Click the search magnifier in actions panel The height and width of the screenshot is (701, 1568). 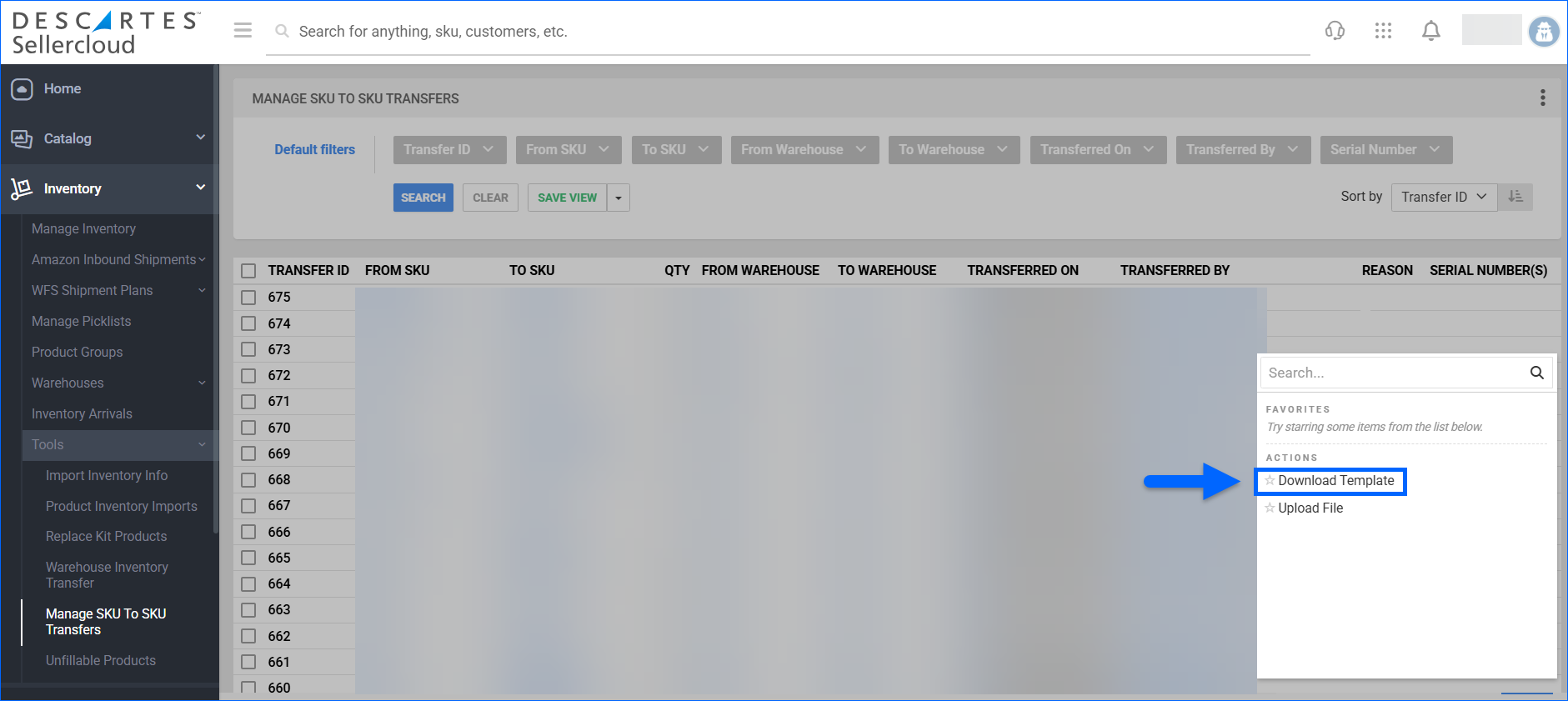tap(1536, 373)
